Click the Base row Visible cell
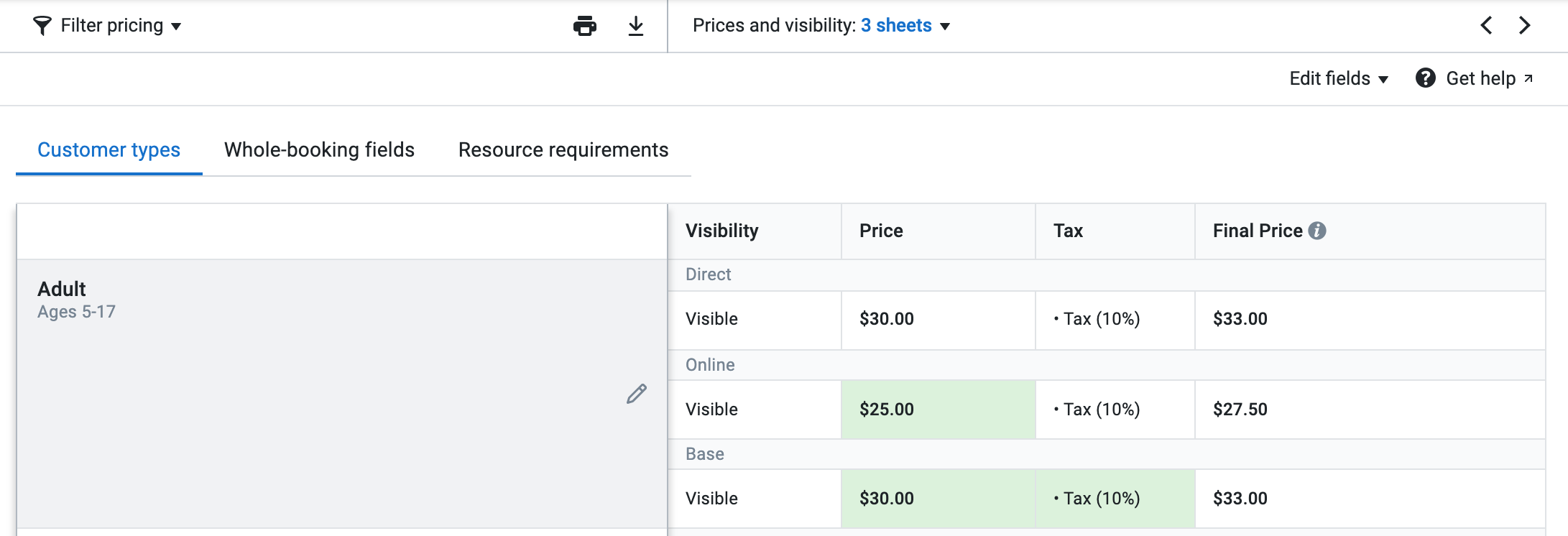 pos(755,499)
